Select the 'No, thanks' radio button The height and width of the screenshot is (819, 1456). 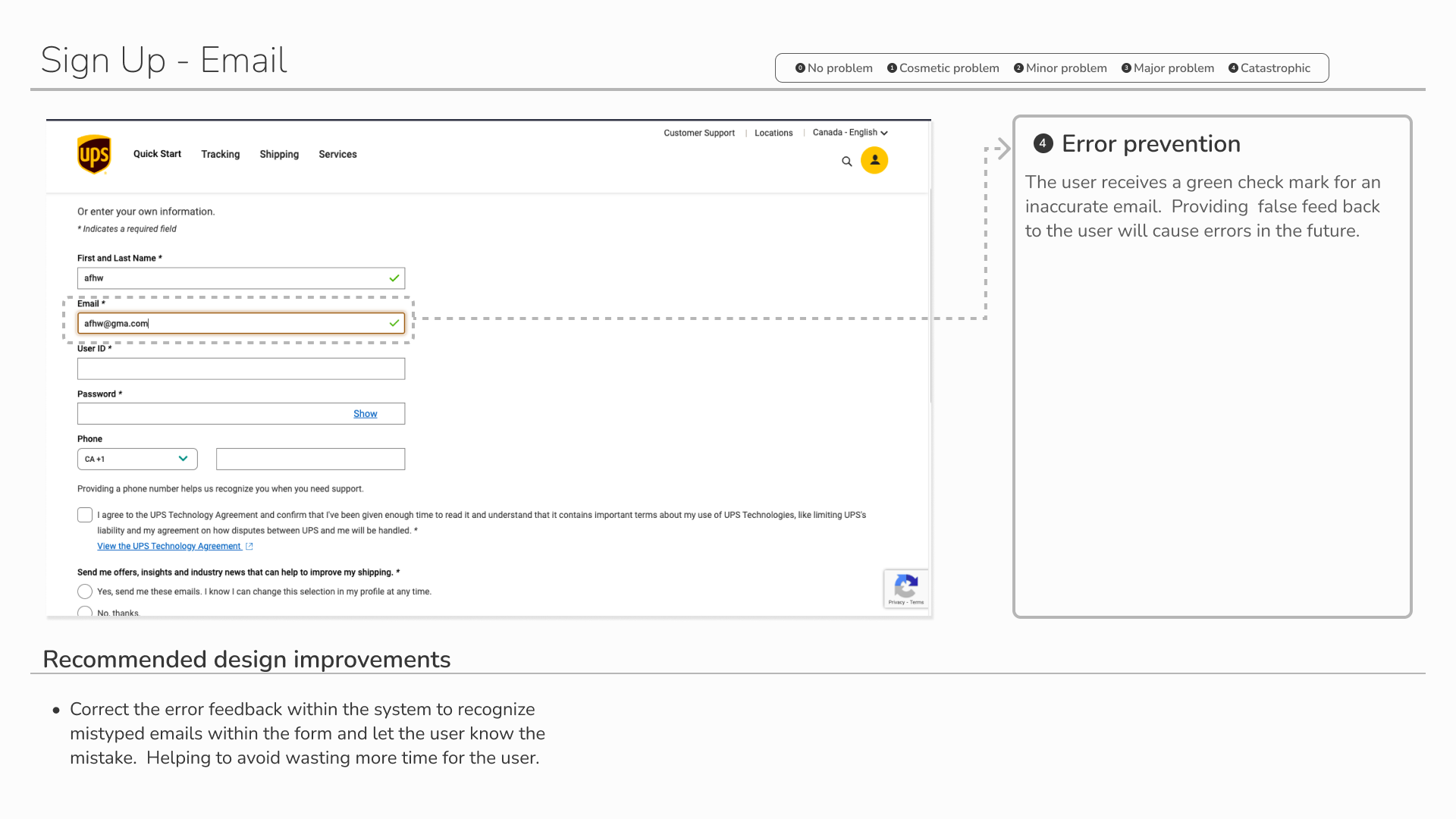(x=85, y=611)
